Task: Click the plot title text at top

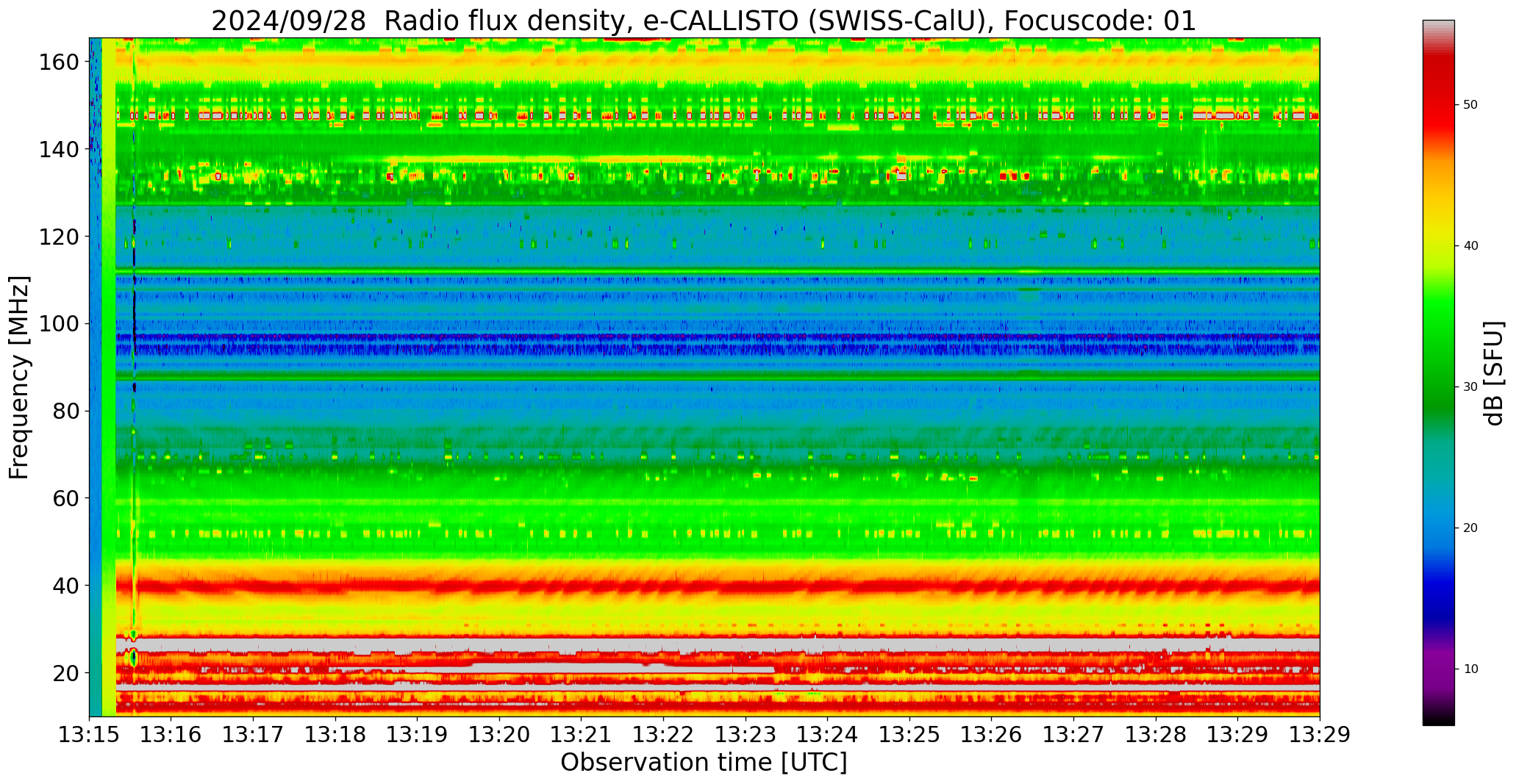Action: point(704,21)
